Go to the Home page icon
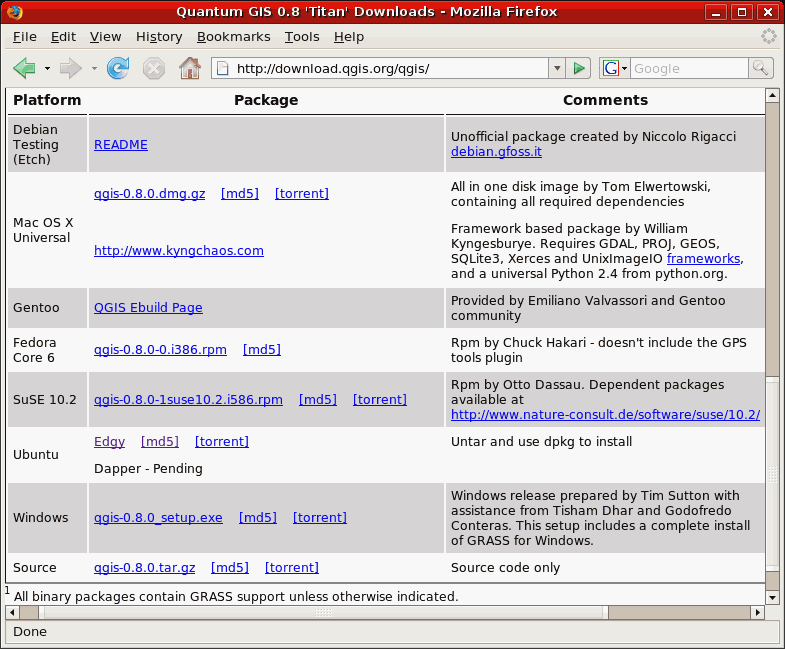This screenshot has width=785, height=649. 190,68
